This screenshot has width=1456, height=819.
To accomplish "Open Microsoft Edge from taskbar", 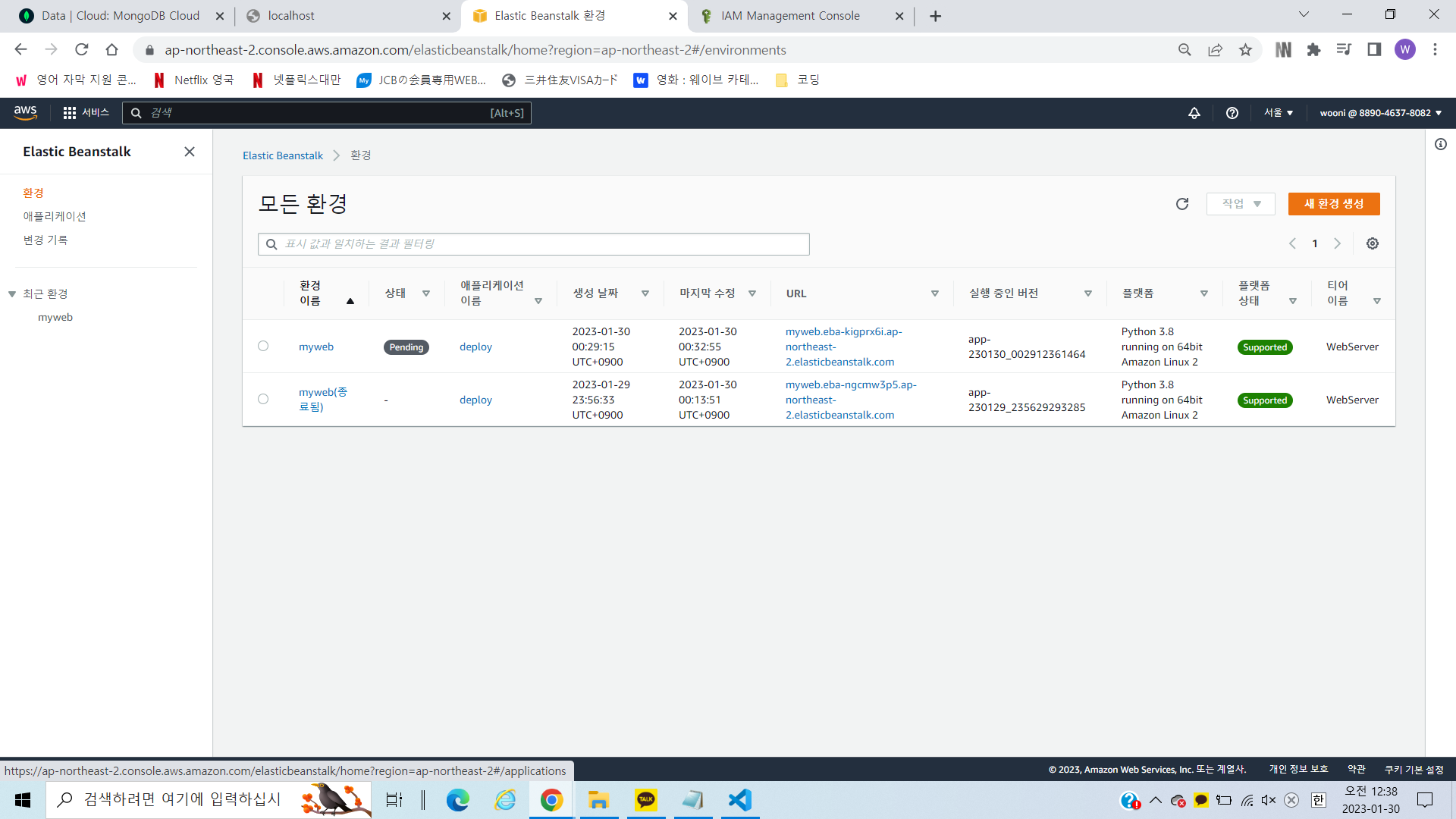I will point(457,800).
